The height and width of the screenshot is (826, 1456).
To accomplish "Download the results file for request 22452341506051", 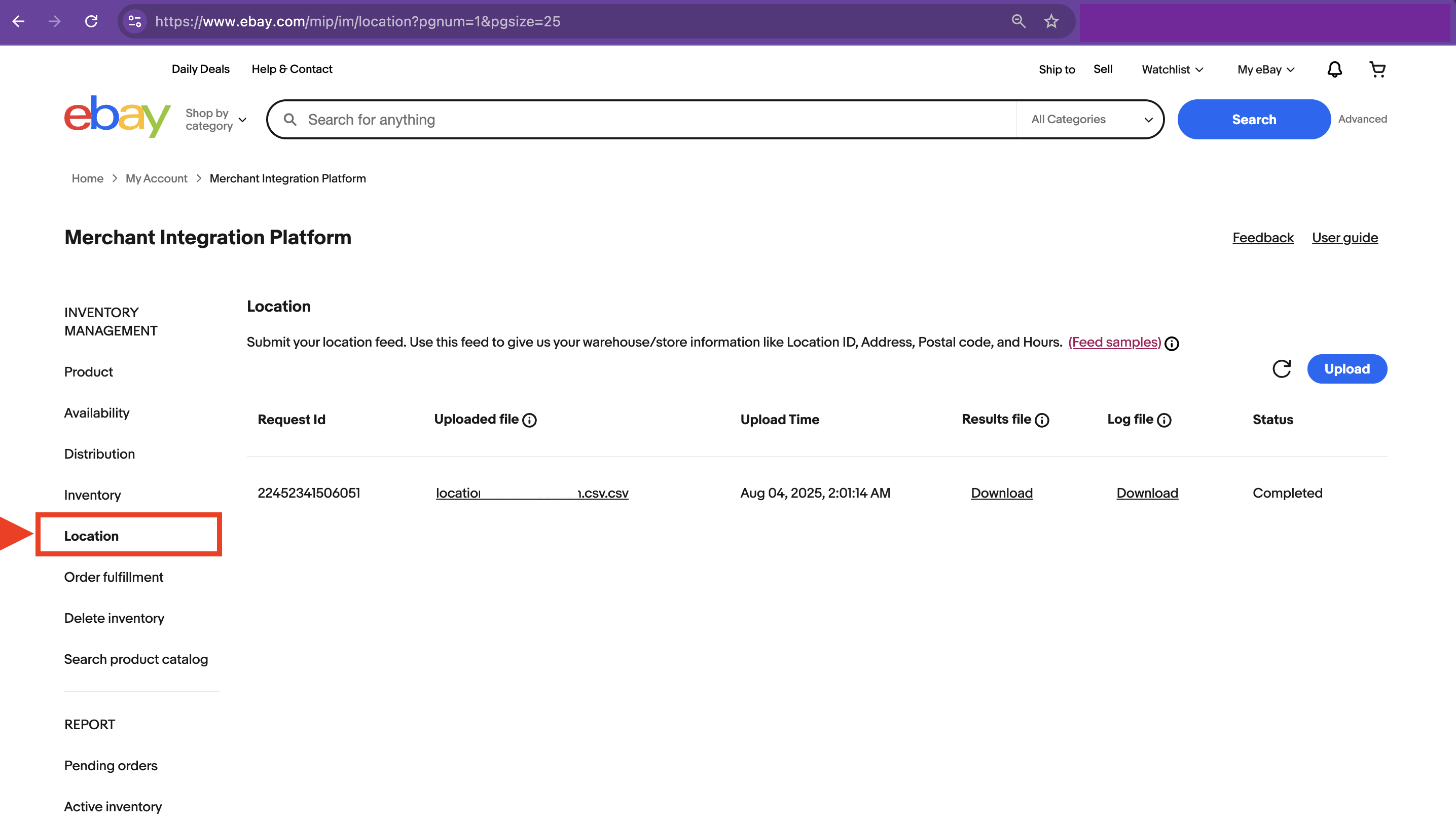I will pyautogui.click(x=1001, y=493).
